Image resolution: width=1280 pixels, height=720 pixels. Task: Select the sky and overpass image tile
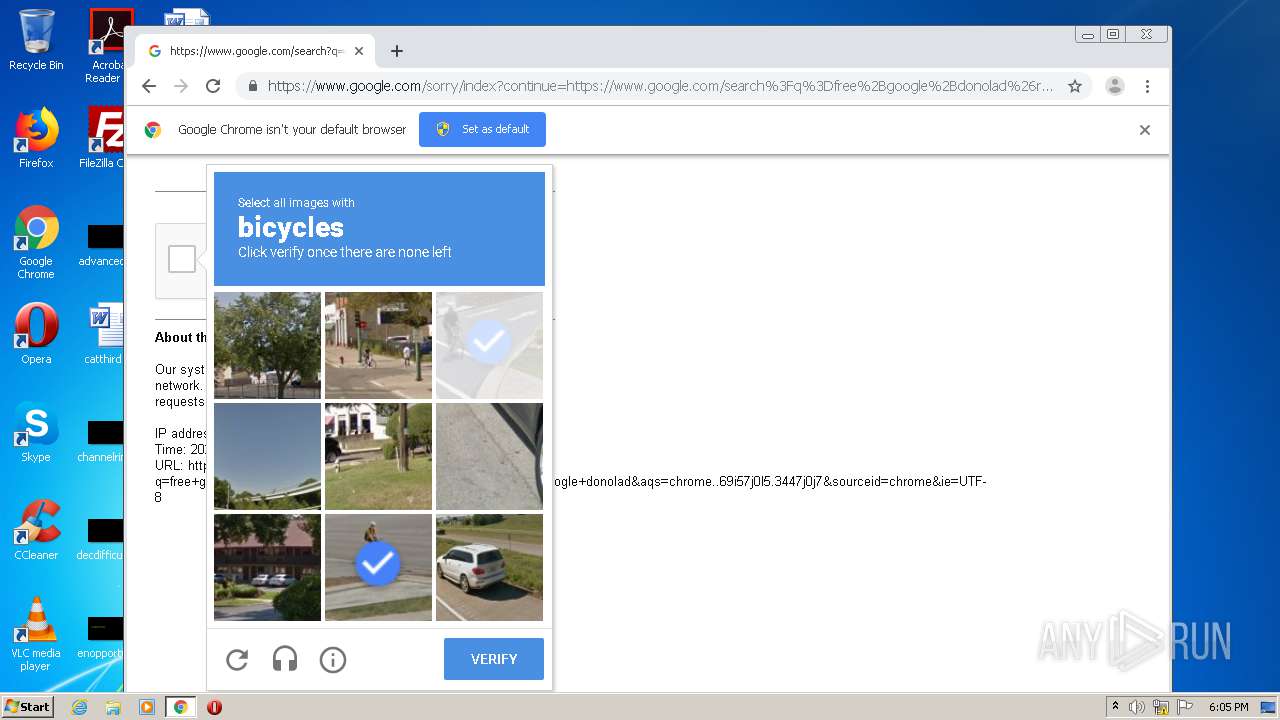267,456
